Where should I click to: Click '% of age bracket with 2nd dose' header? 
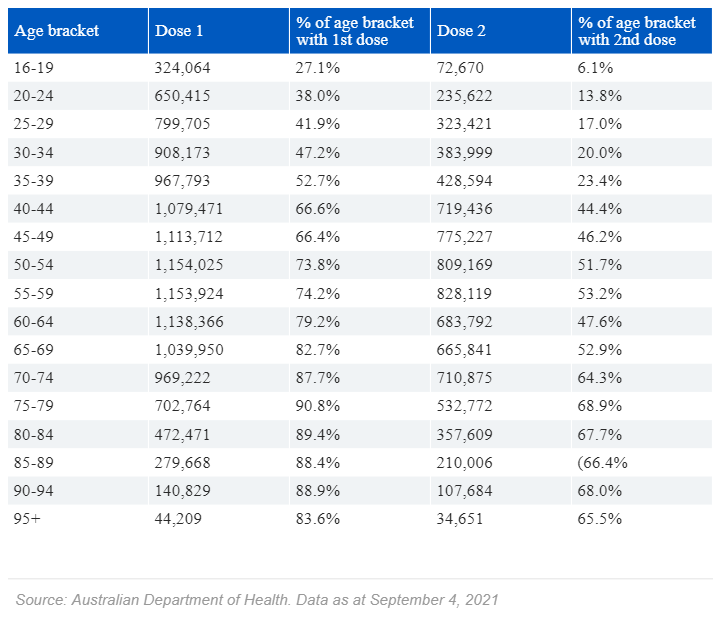coord(637,31)
